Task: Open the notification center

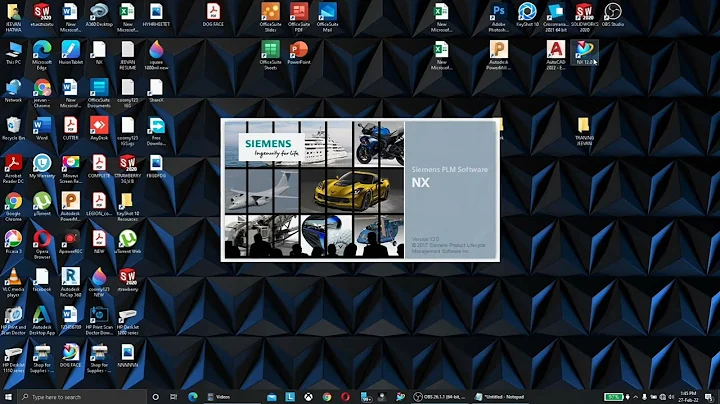Action: pyautogui.click(x=709, y=397)
